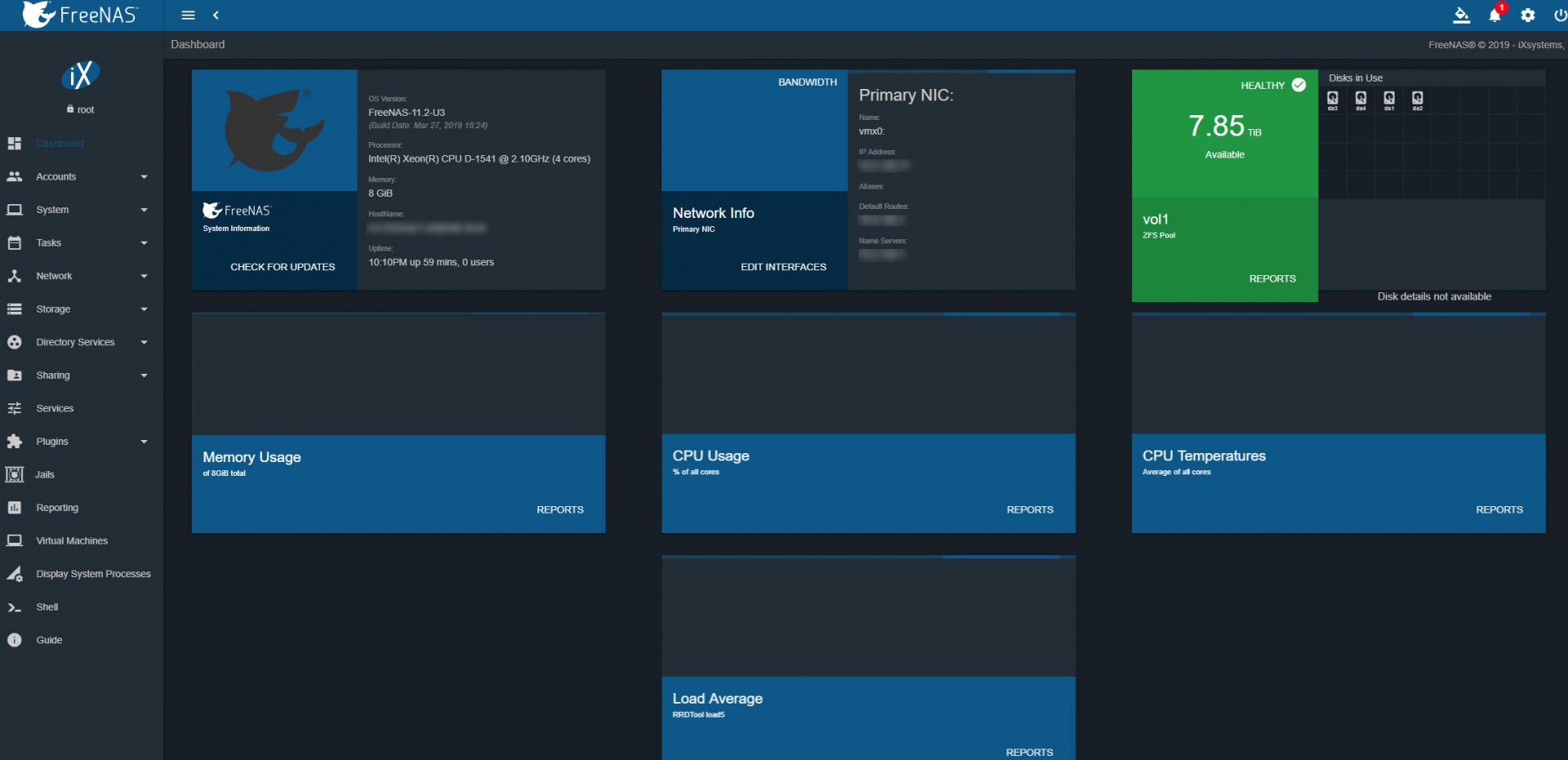Image resolution: width=1568 pixels, height=760 pixels.
Task: Click the Plugins puzzle piece icon
Action: [x=14, y=442]
